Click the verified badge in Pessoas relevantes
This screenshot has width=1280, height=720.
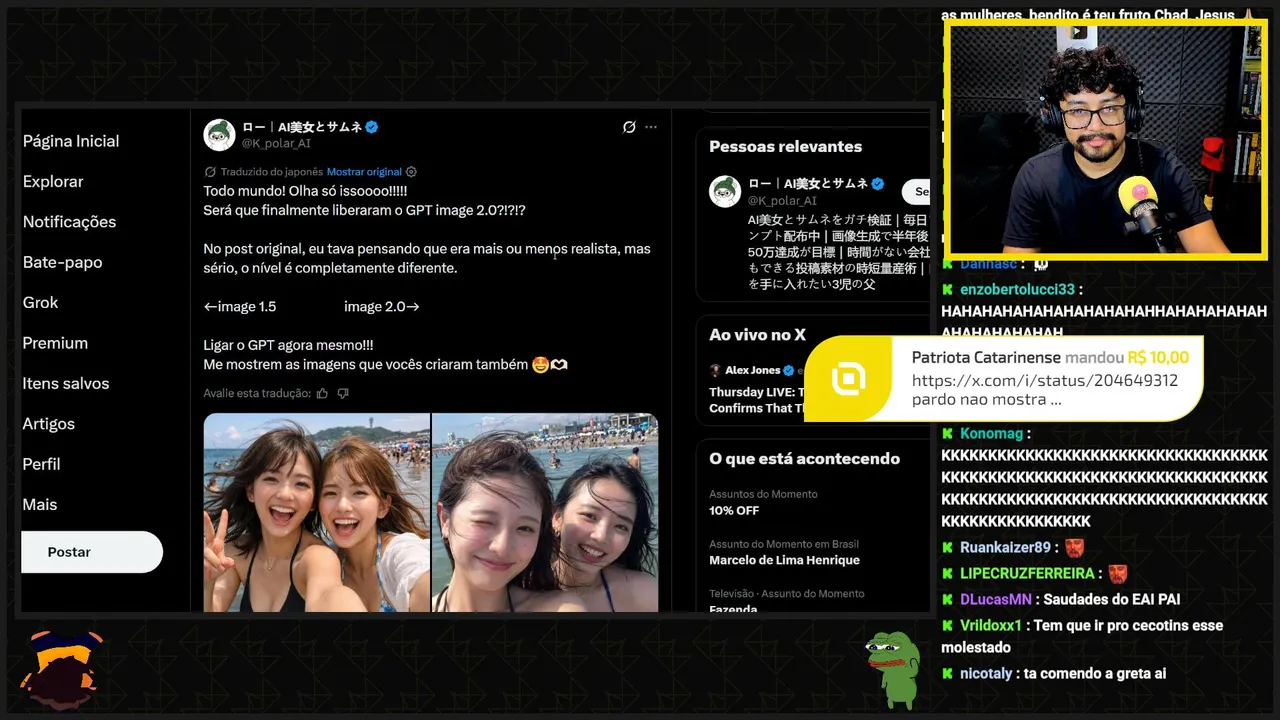pyautogui.click(x=878, y=183)
